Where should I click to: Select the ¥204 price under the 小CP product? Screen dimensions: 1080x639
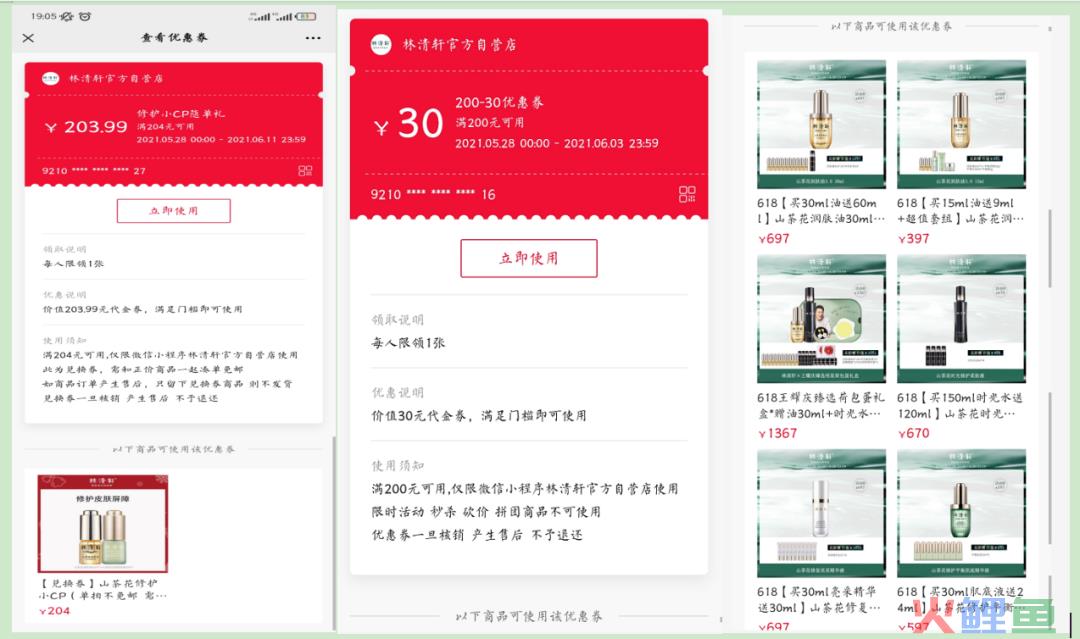pyautogui.click(x=54, y=611)
